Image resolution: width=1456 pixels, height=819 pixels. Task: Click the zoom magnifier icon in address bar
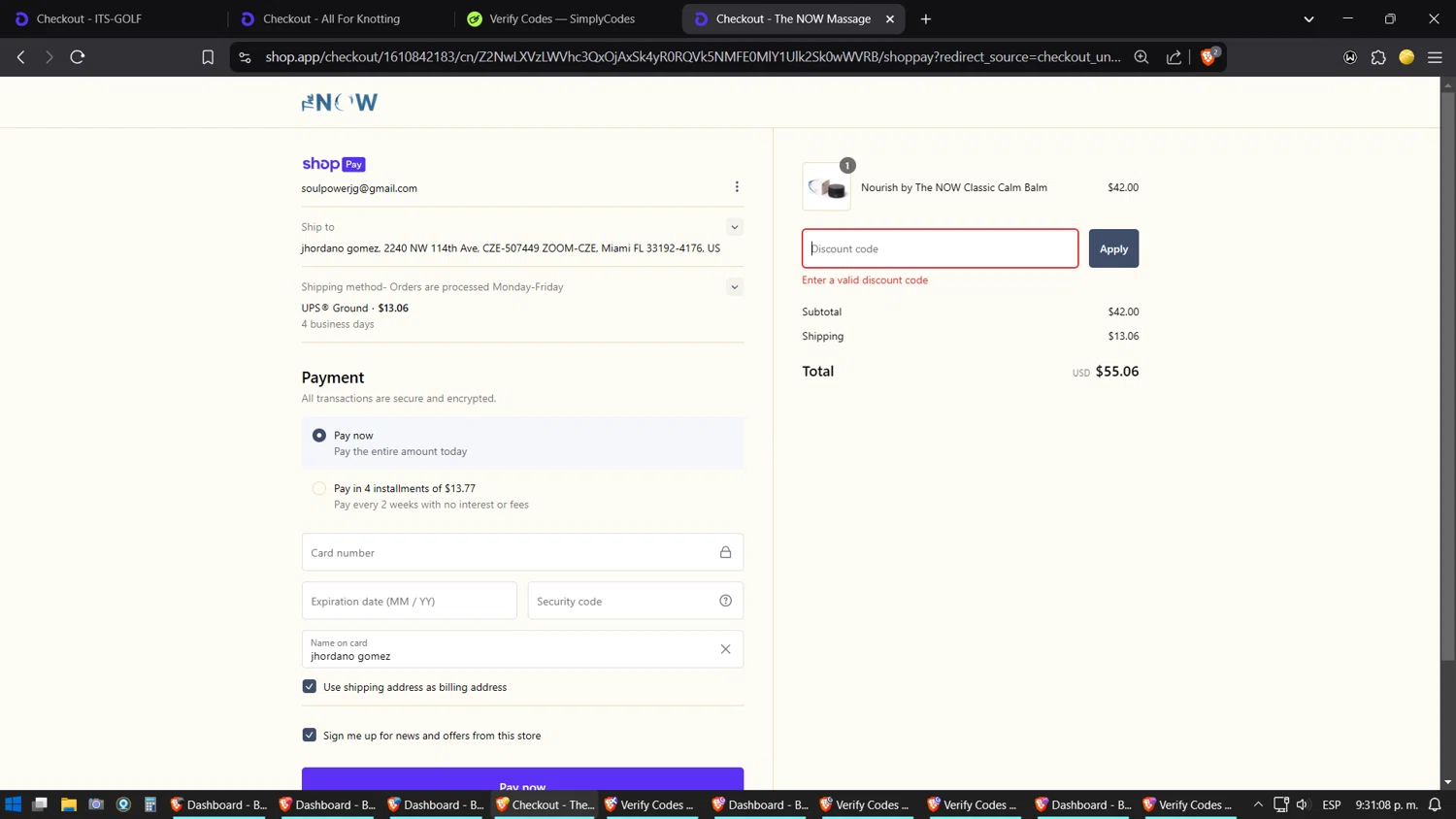click(1142, 57)
